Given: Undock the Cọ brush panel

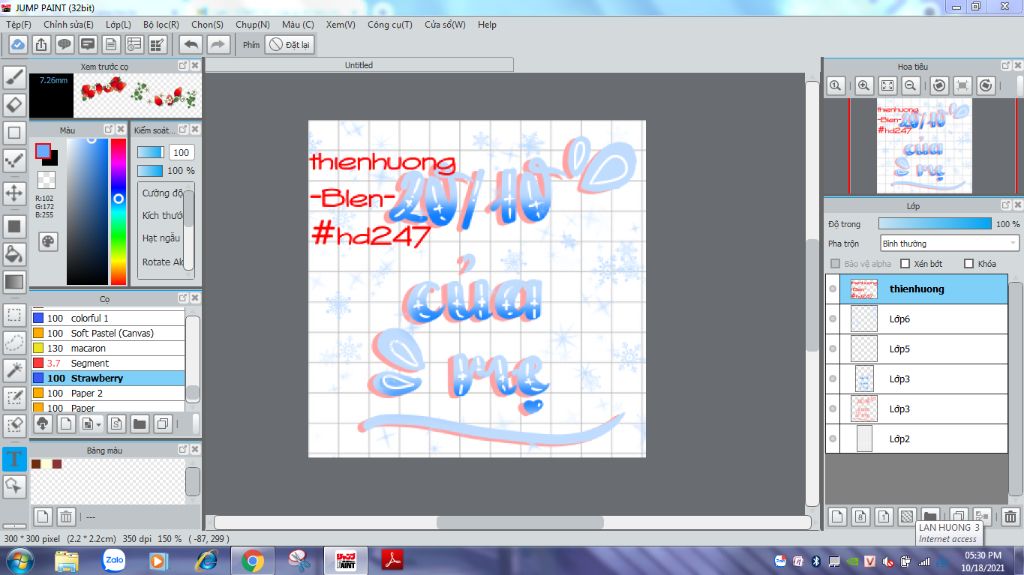Looking at the screenshot, I should click(183, 298).
